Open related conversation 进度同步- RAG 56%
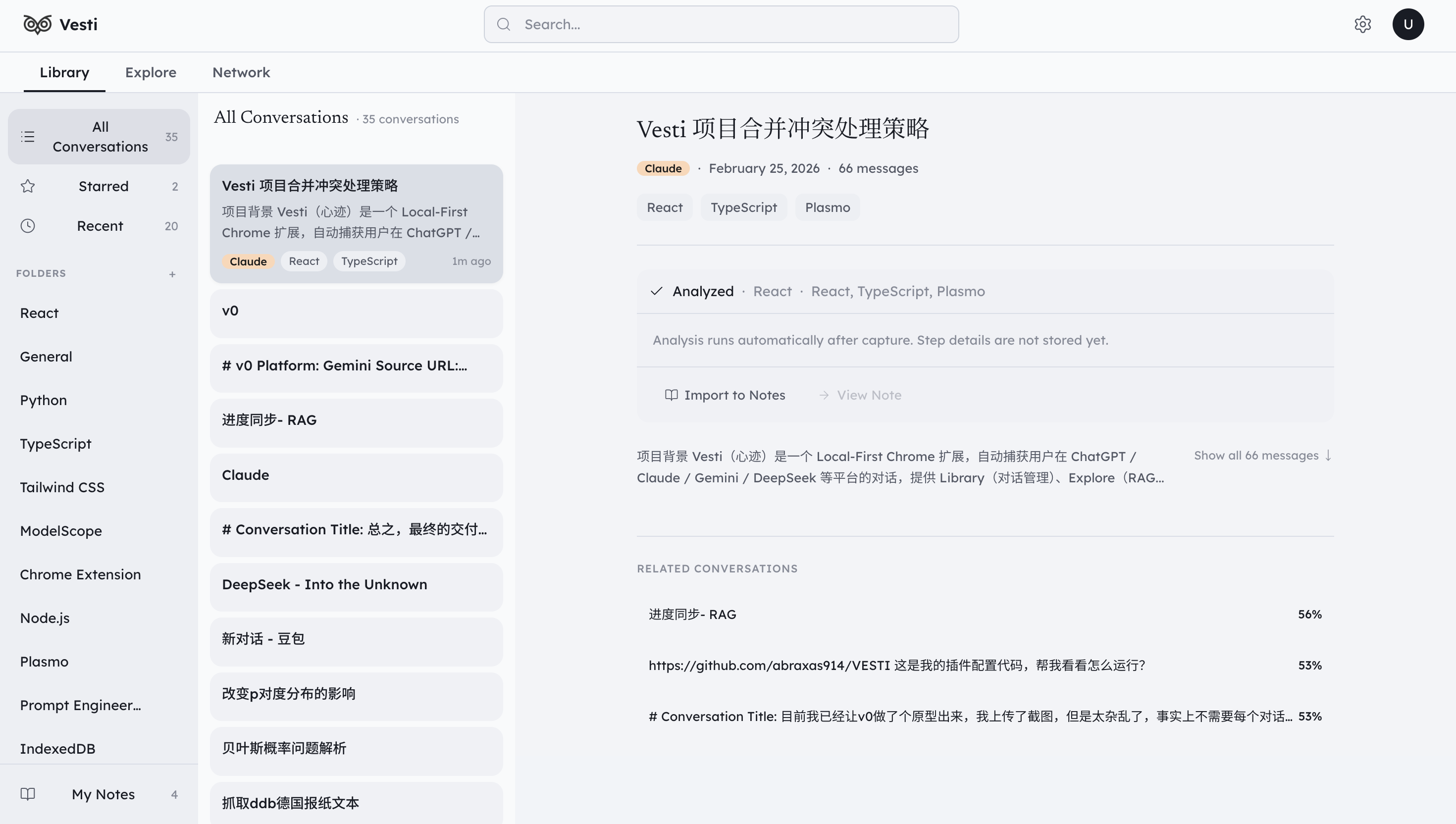This screenshot has height=824, width=1456. (x=985, y=615)
